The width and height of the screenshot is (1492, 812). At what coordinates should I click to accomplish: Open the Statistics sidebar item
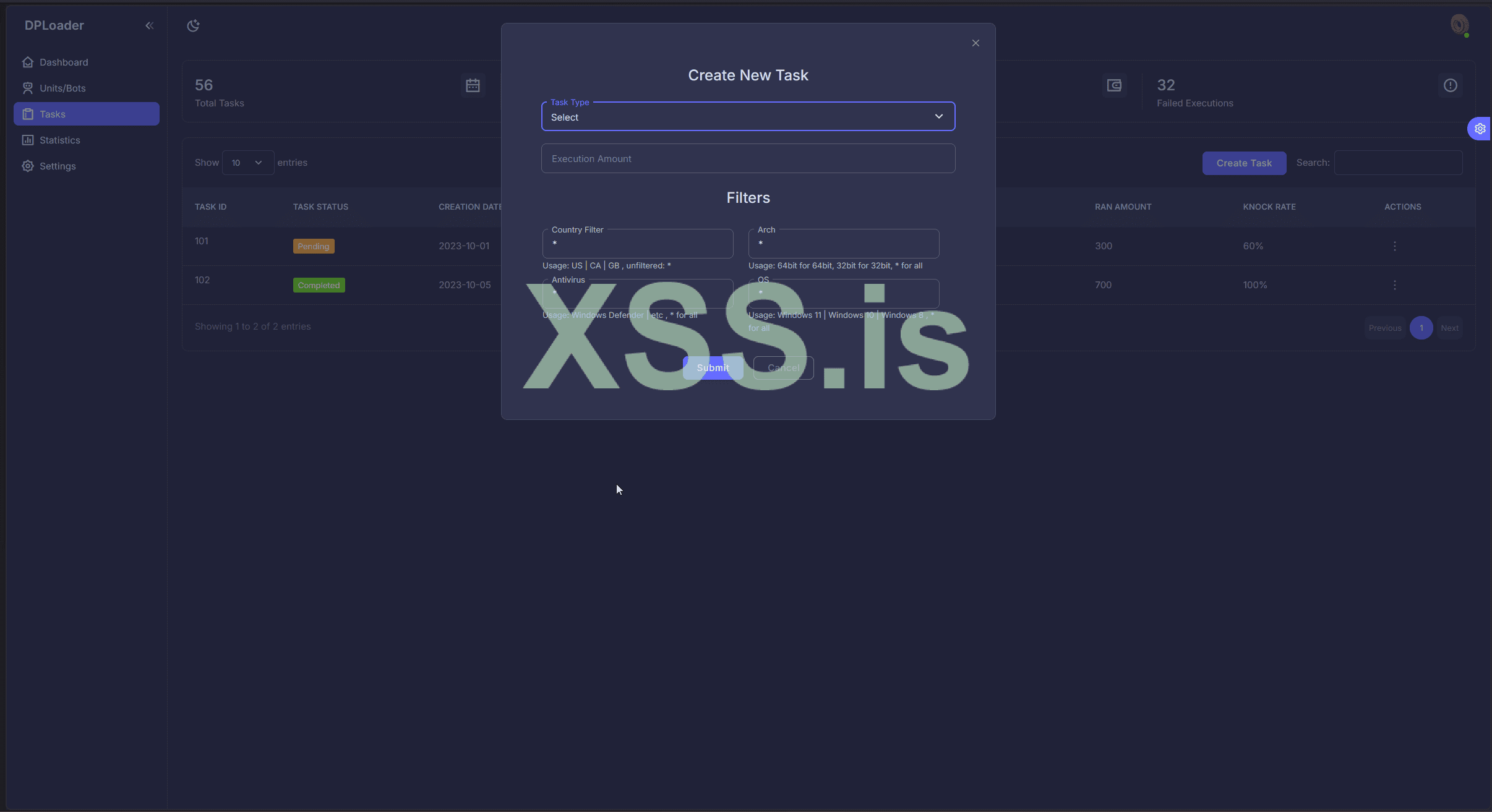point(59,140)
